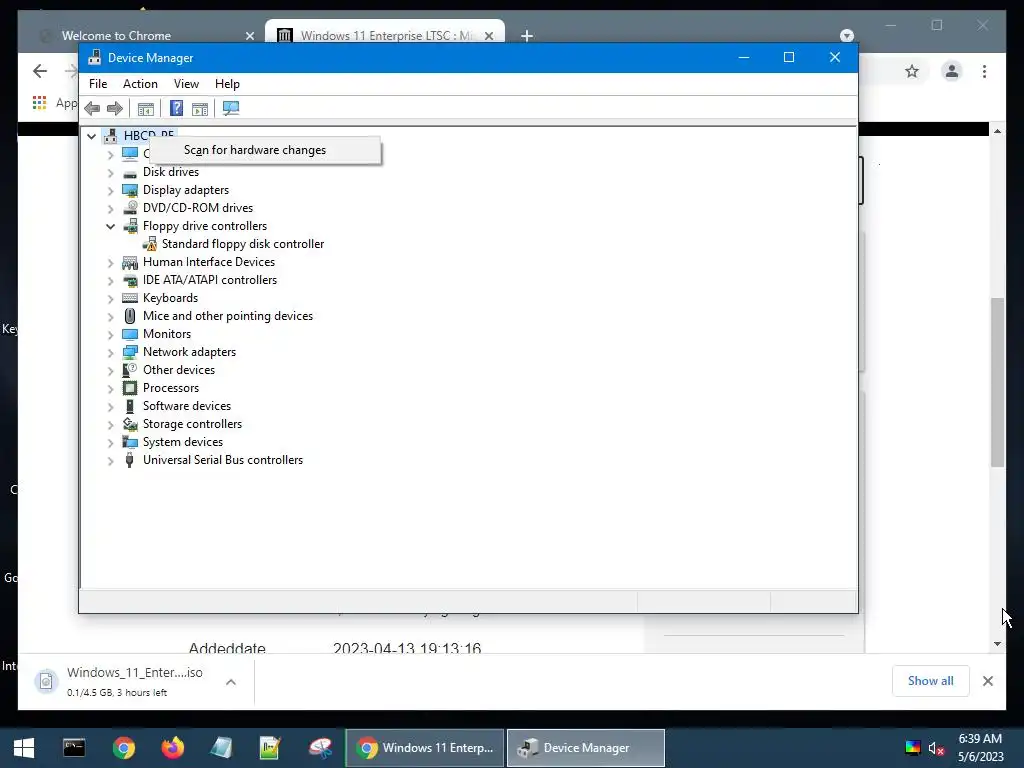Click the Chrome page vertical scrollbar thumb
This screenshot has height=768, width=1024.
tap(997, 382)
